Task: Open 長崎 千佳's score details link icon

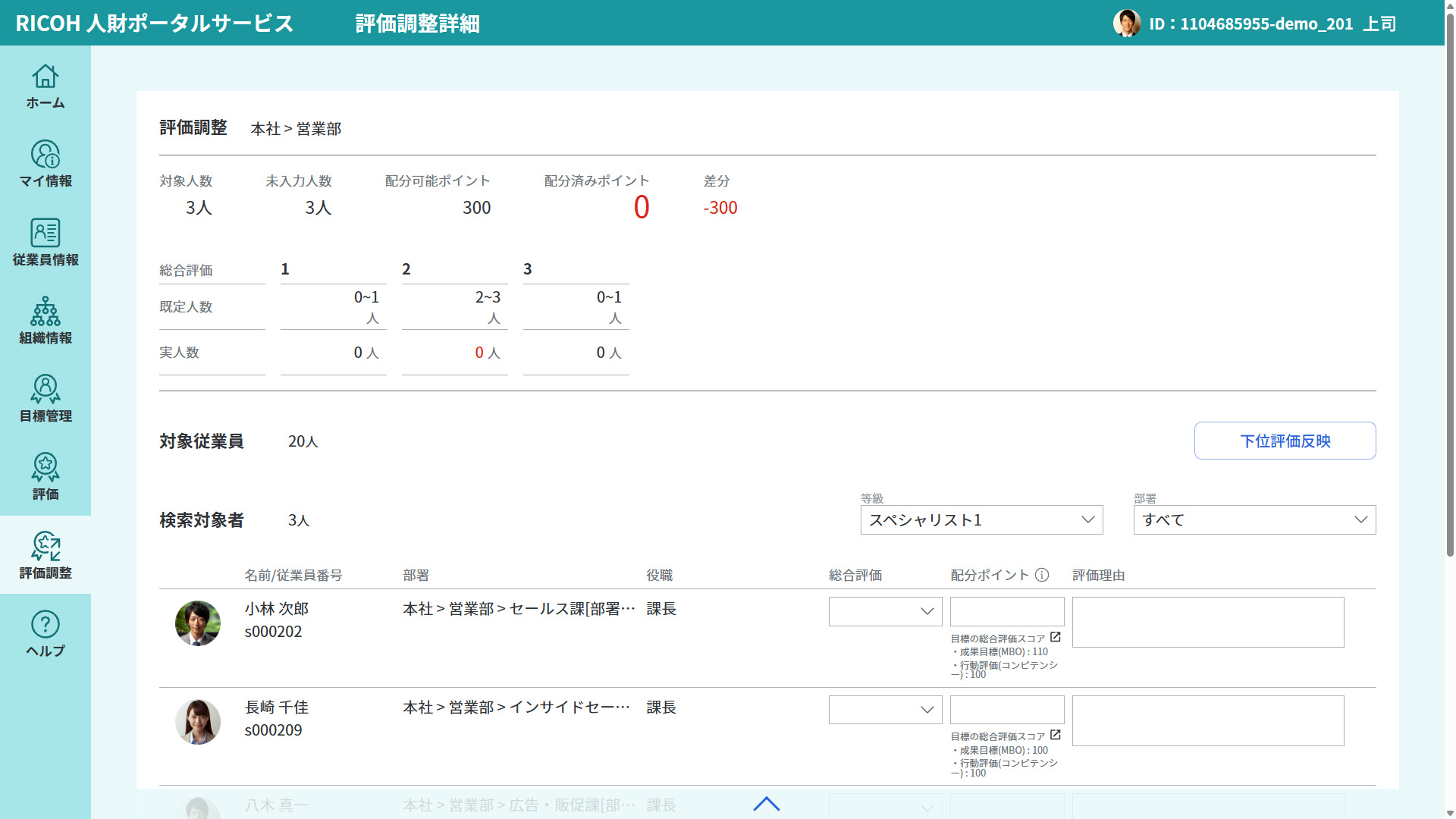Action: pyautogui.click(x=1056, y=735)
